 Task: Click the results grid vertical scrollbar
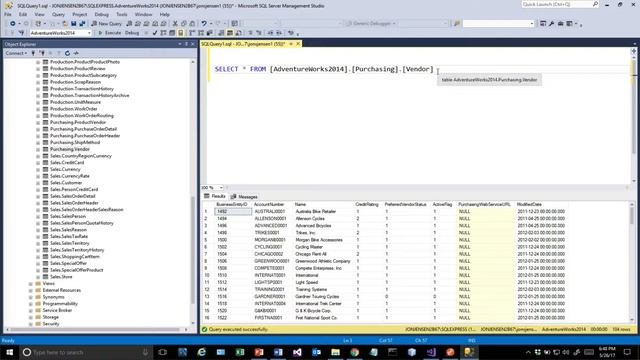click(632, 261)
